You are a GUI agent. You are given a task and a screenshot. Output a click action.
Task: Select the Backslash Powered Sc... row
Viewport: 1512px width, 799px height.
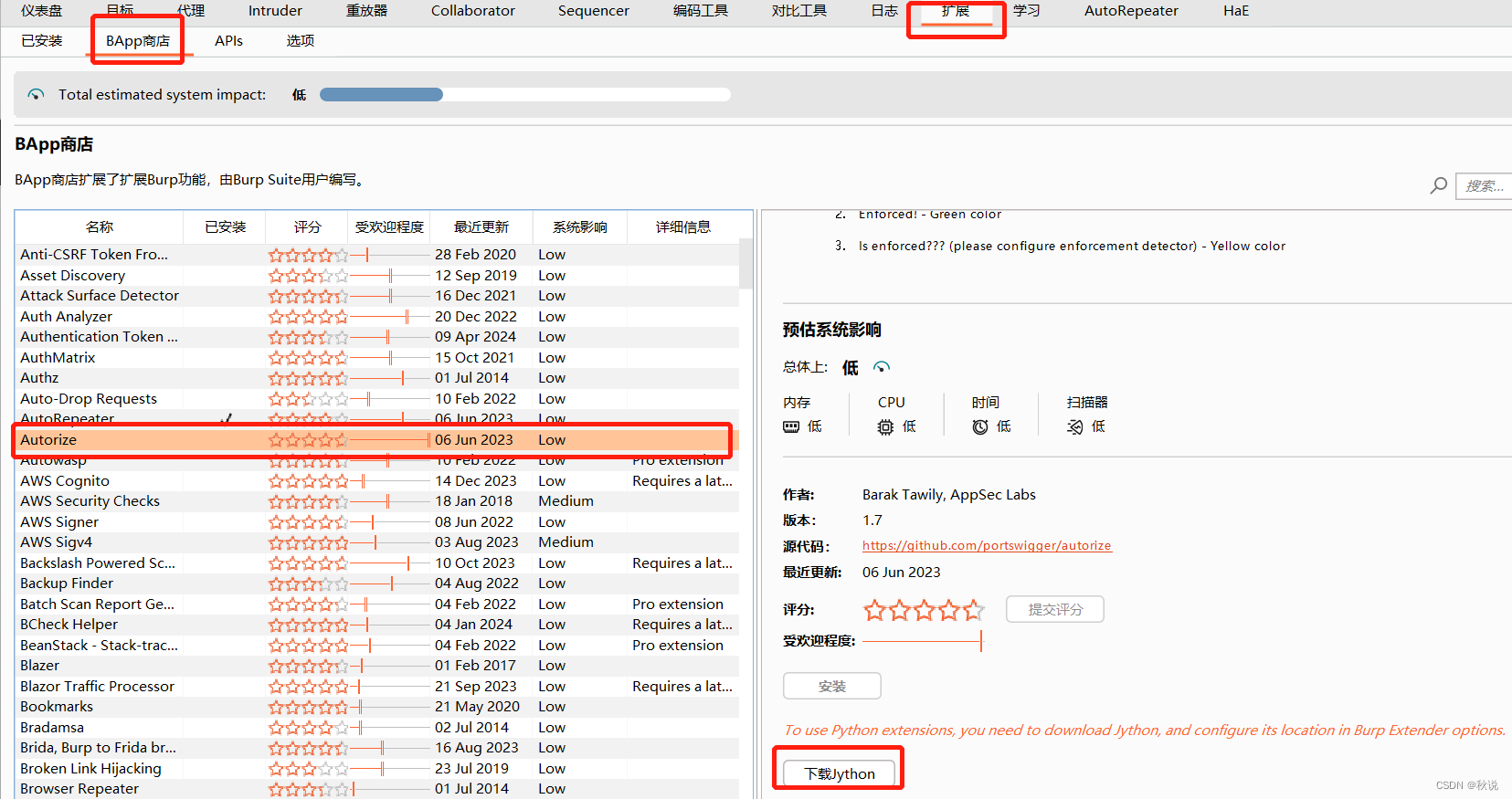377,562
